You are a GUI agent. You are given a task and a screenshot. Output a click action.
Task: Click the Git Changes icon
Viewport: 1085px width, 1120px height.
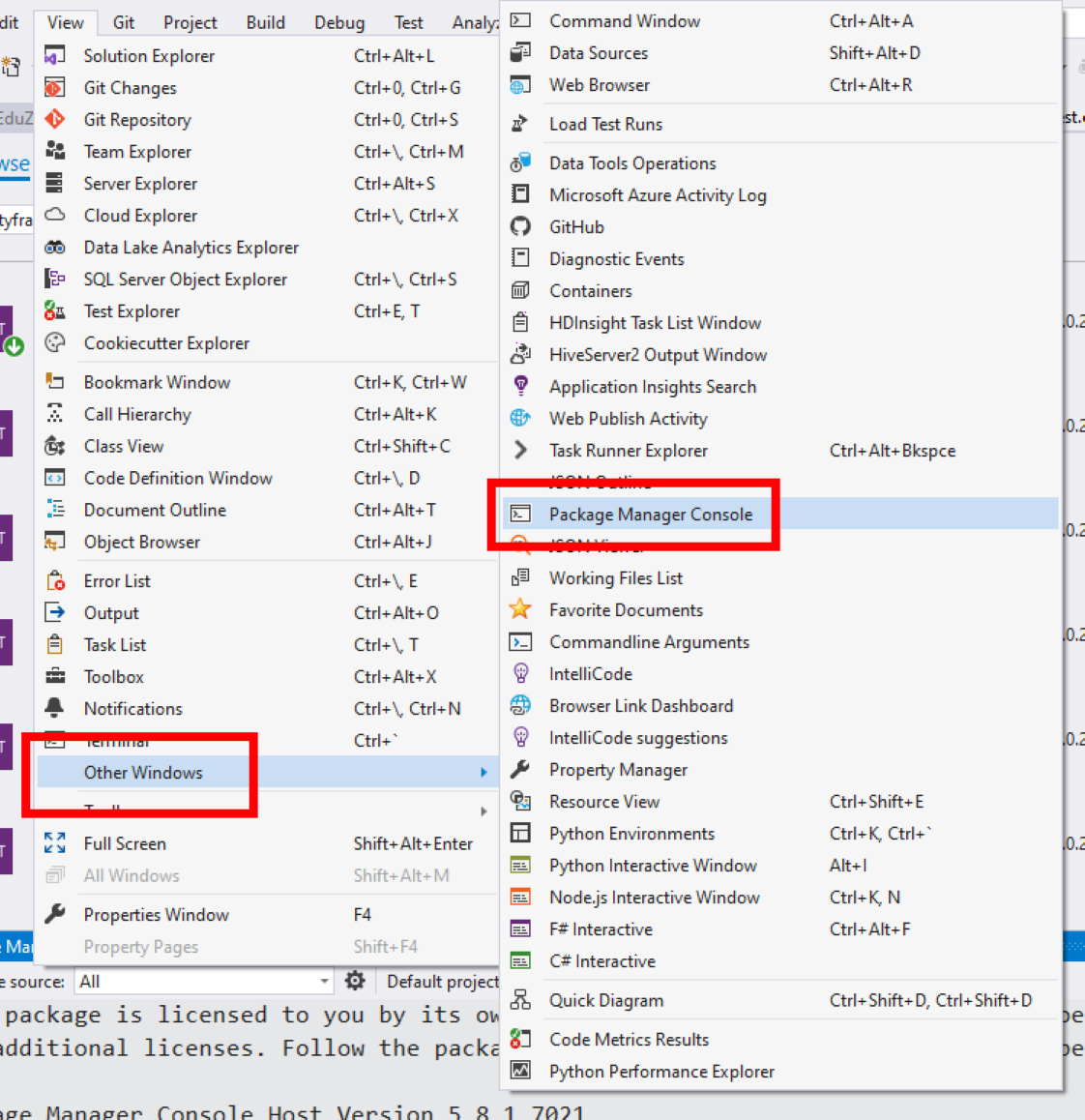(55, 88)
